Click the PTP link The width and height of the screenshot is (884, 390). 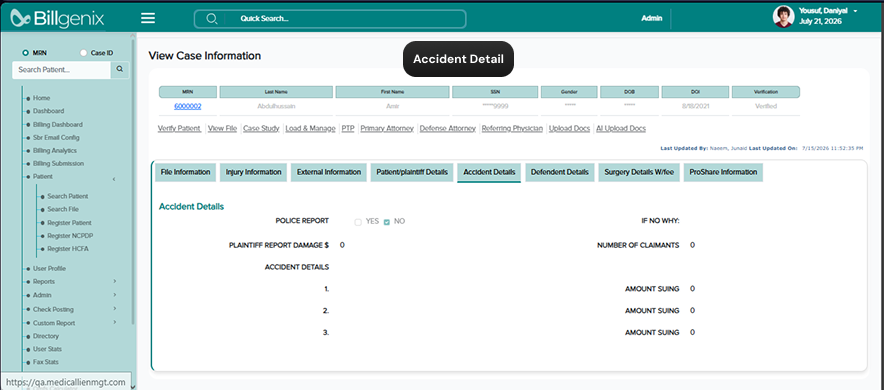[x=348, y=128]
